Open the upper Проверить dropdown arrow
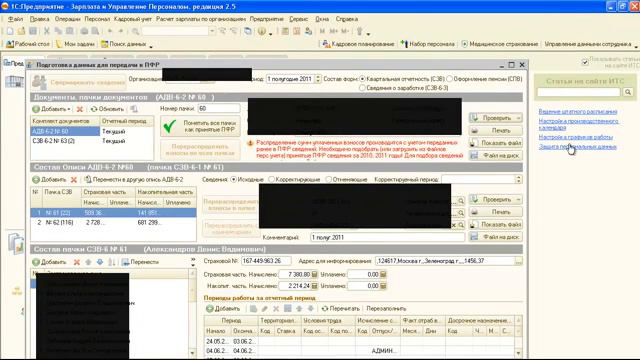Screen dimensions: 640x360 [518, 118]
